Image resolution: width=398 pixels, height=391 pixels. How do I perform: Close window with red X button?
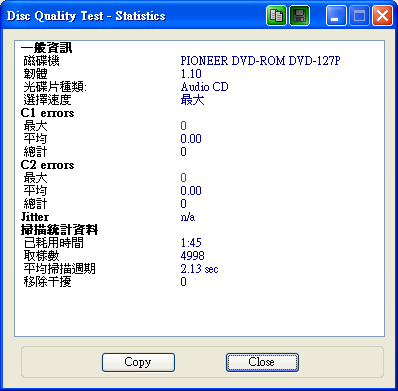tap(382, 16)
